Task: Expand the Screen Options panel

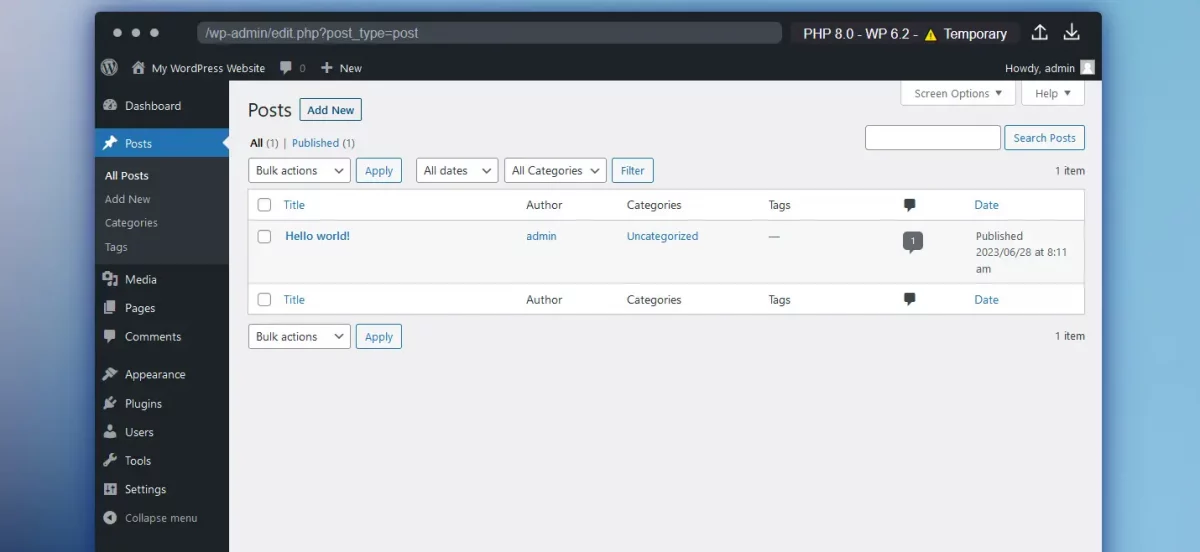Action: [x=958, y=93]
